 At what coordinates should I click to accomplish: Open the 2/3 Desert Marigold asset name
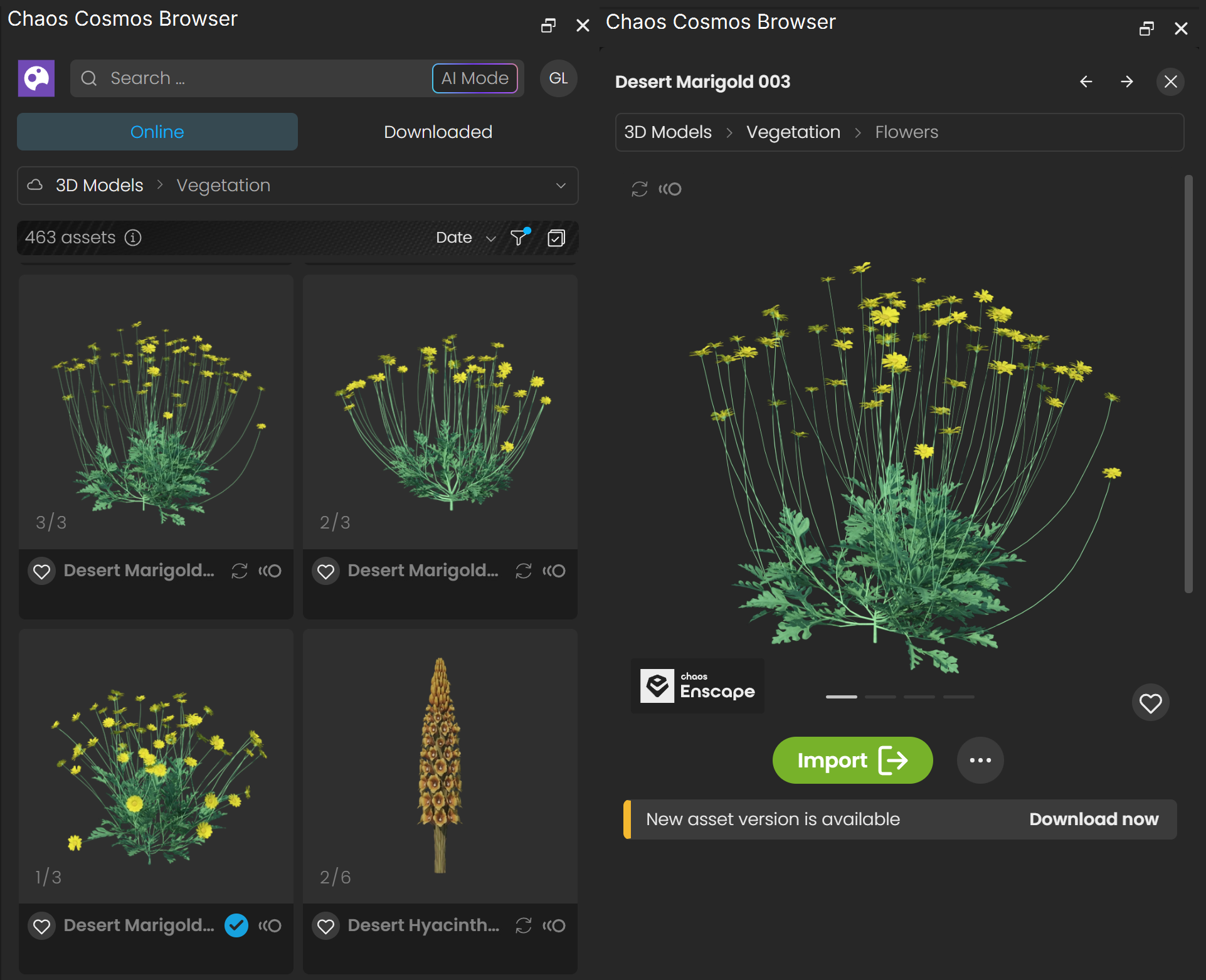(x=423, y=571)
